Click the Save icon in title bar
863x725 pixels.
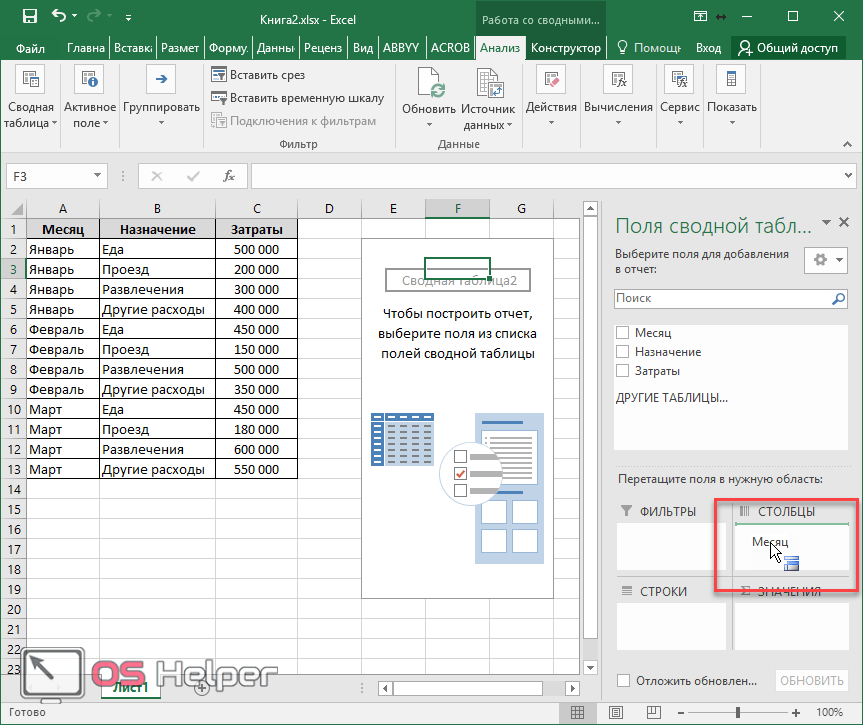tap(29, 17)
